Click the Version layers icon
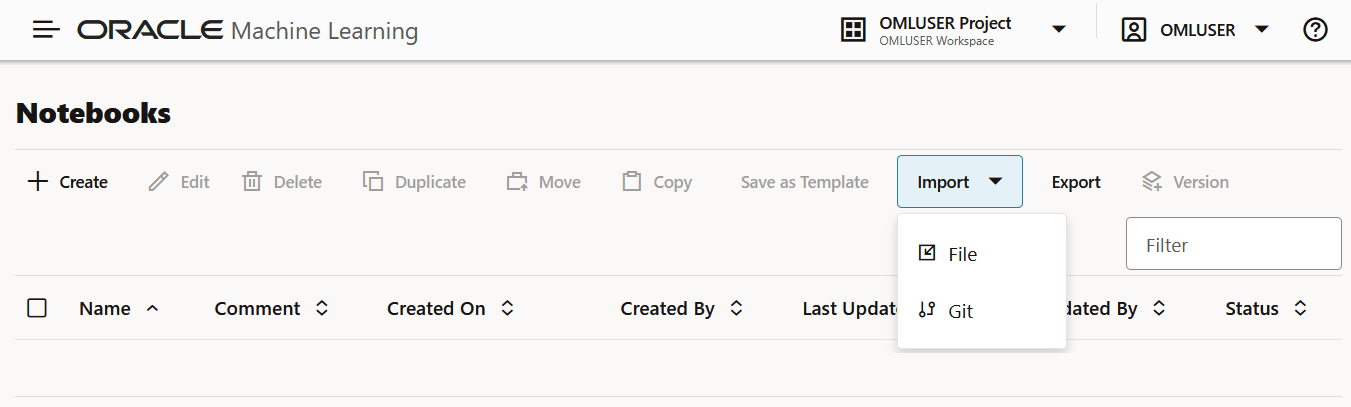Screen dimensions: 1351x407 [1152, 182]
